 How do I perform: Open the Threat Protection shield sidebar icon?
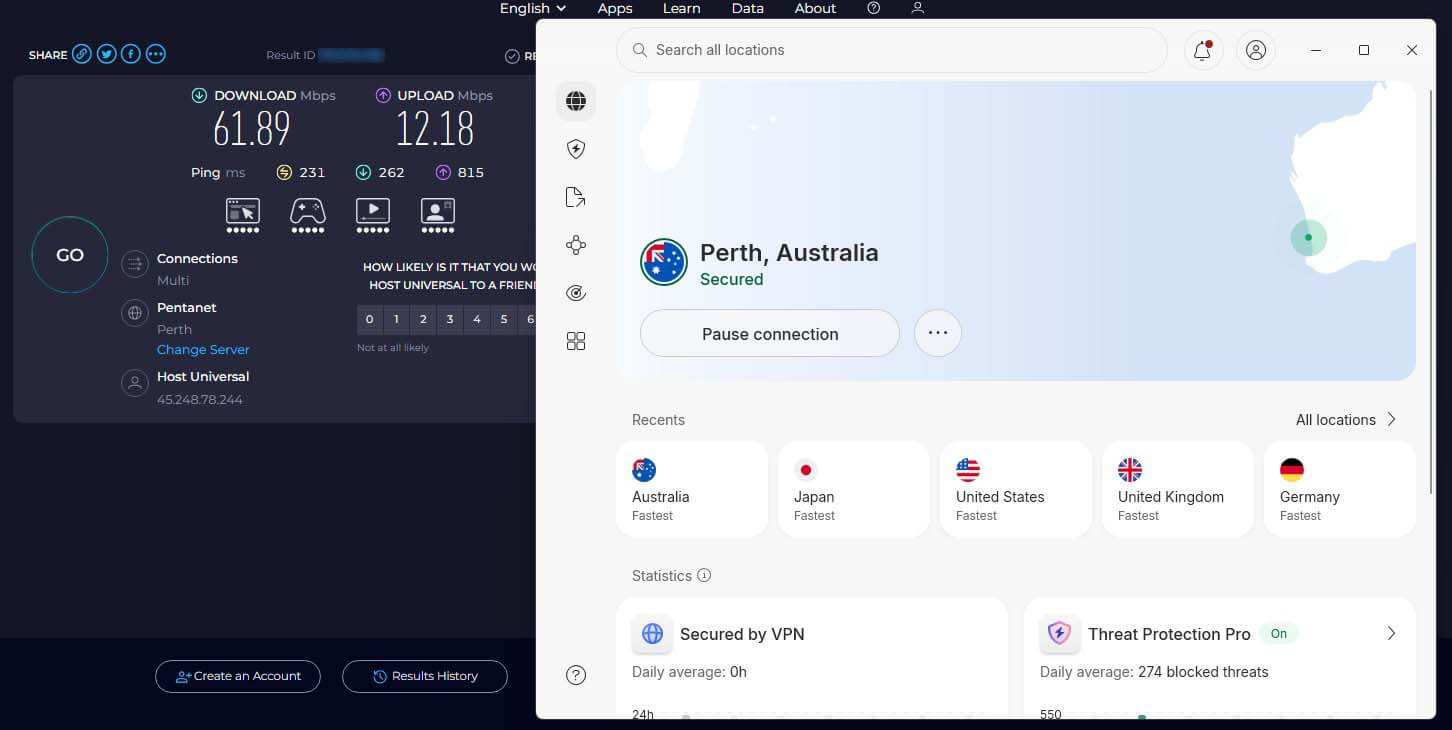[575, 149]
